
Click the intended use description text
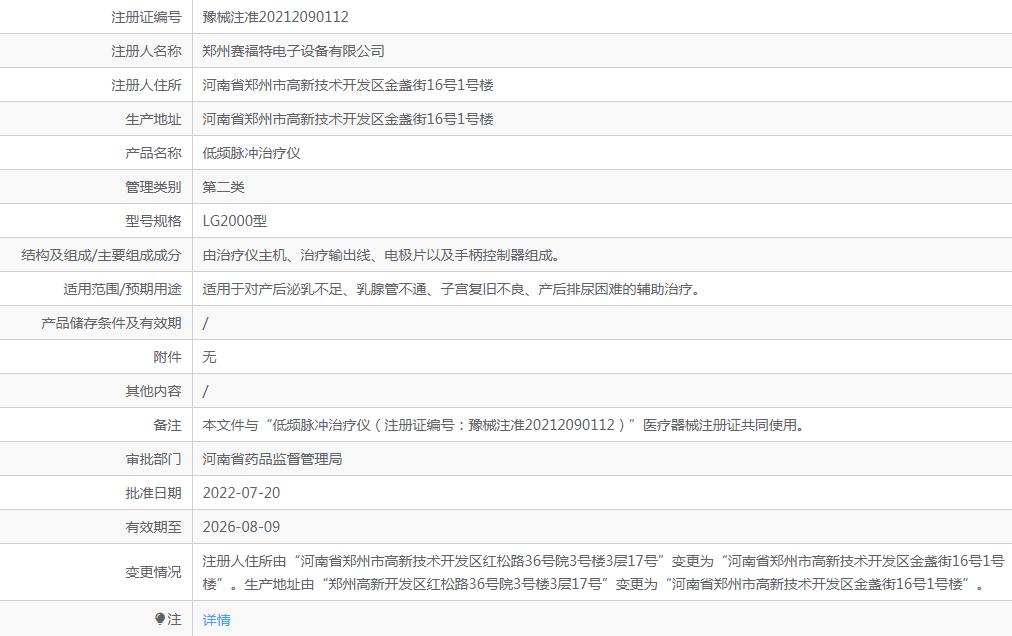[452, 289]
